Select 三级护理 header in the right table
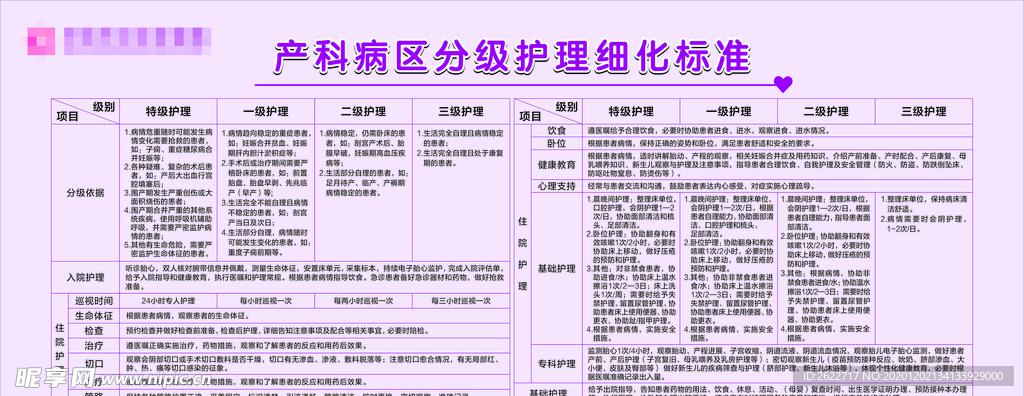This screenshot has height=396, width=1024. pyautogui.click(x=923, y=112)
